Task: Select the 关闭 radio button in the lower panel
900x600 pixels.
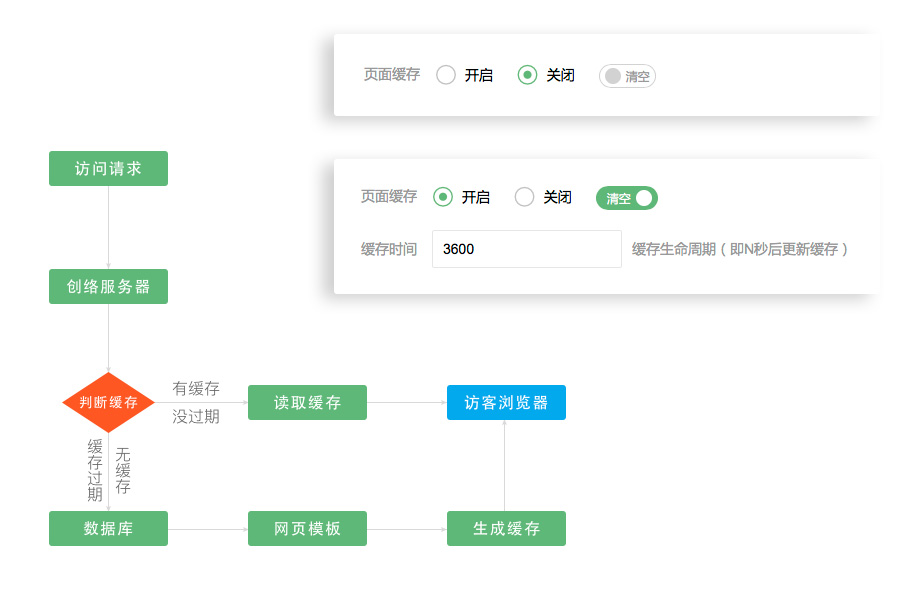Action: 524,197
